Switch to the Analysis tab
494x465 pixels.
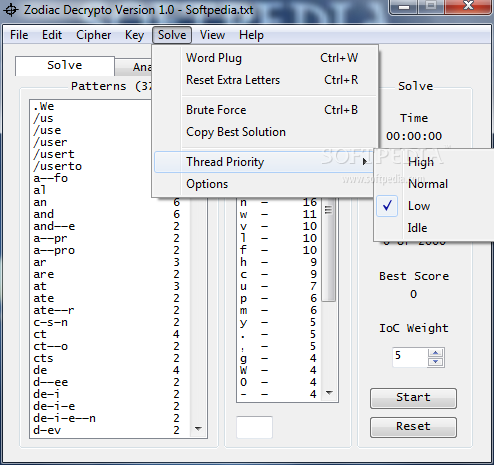coord(134,67)
